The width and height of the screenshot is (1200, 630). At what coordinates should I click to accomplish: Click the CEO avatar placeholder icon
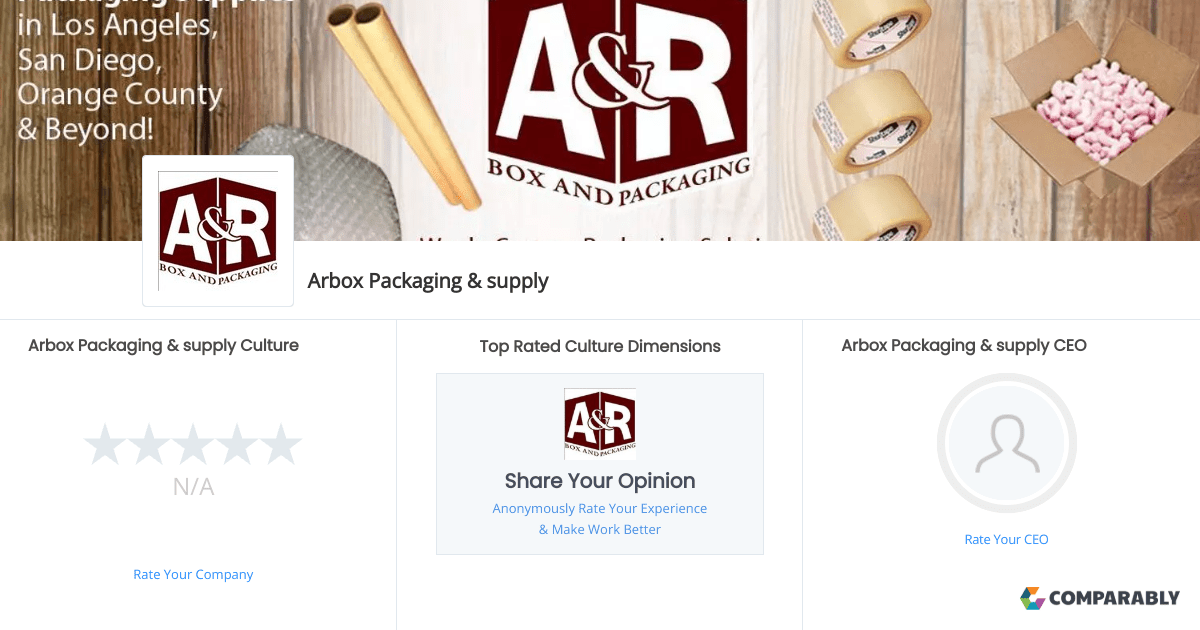[1006, 443]
